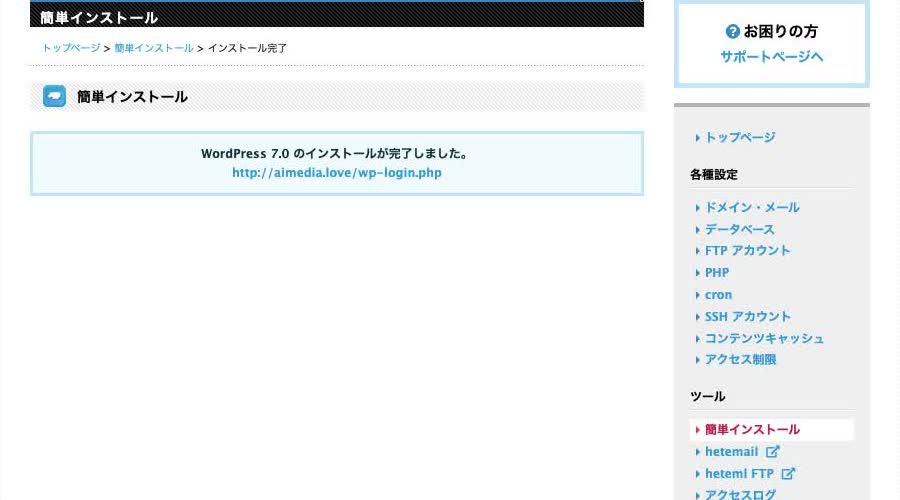The height and width of the screenshot is (500, 900).
Task: Open cron settings in the sidebar
Action: (718, 294)
